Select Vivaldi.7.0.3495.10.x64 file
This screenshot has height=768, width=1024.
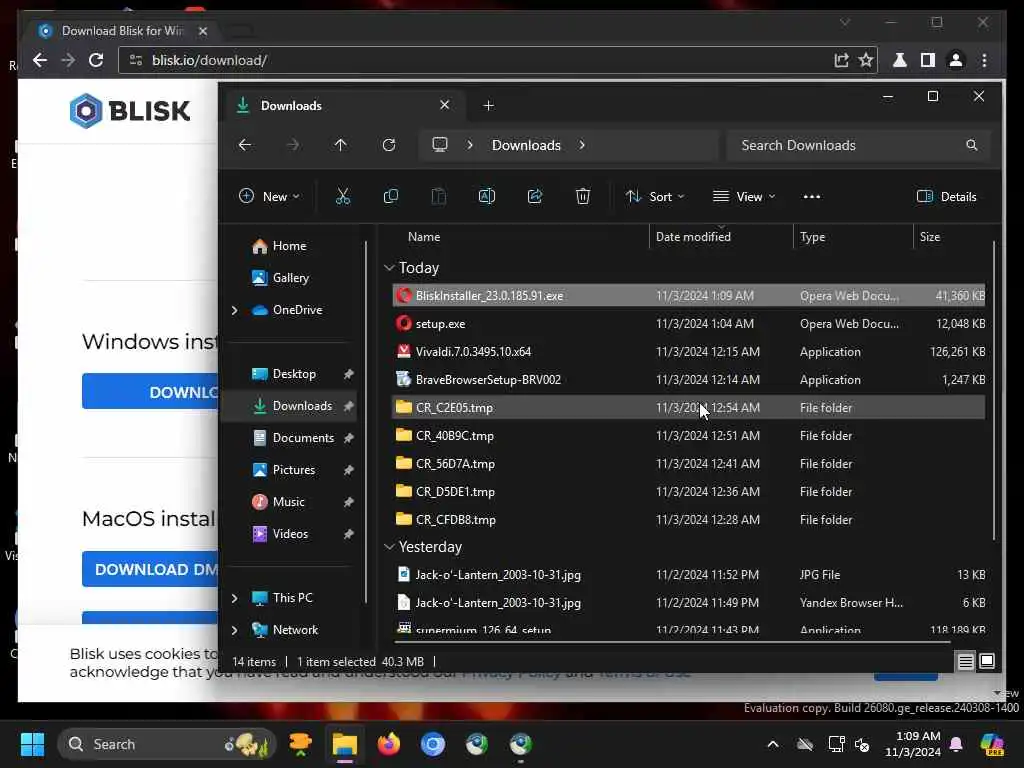coord(688,352)
